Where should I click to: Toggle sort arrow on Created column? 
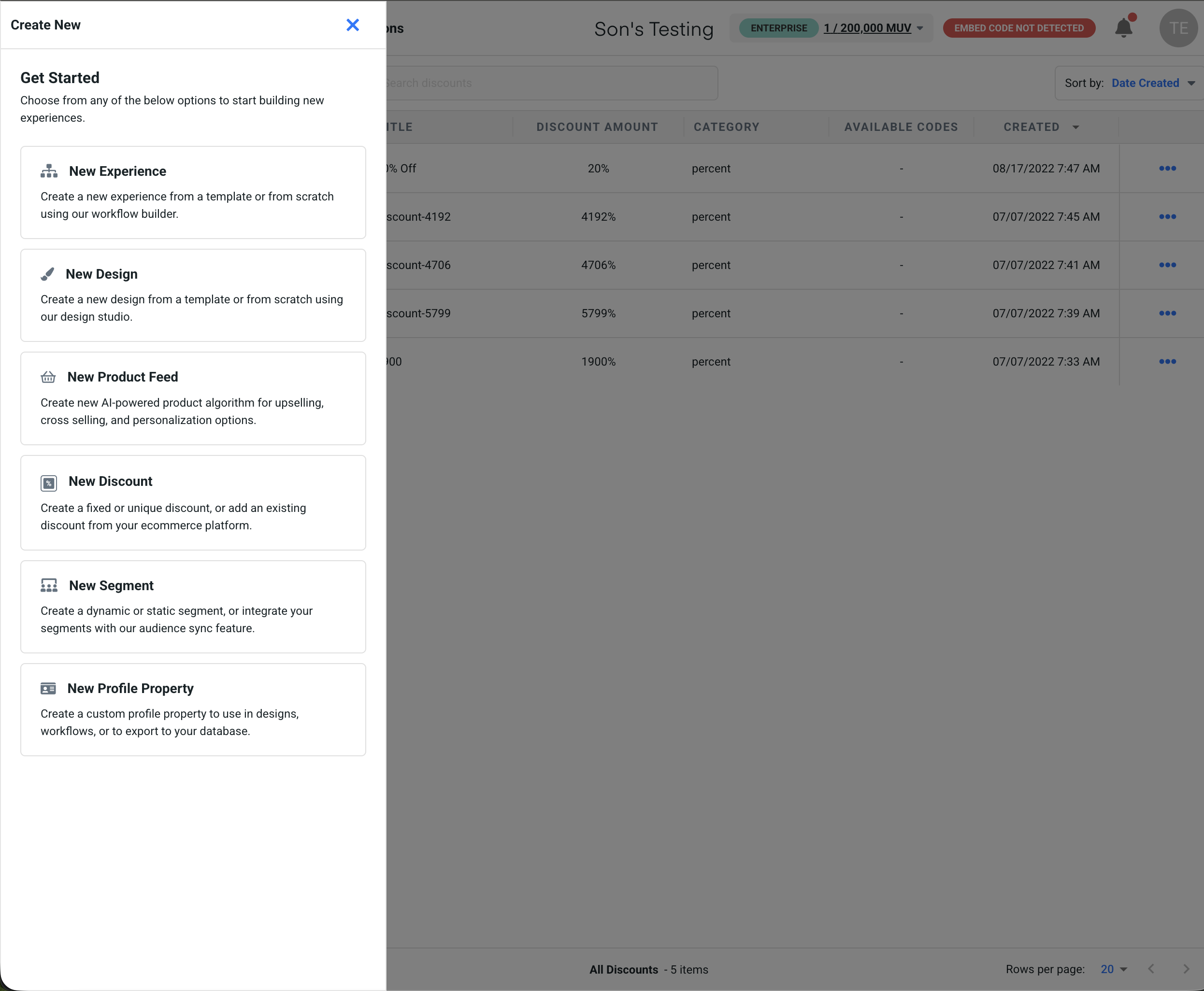point(1075,127)
